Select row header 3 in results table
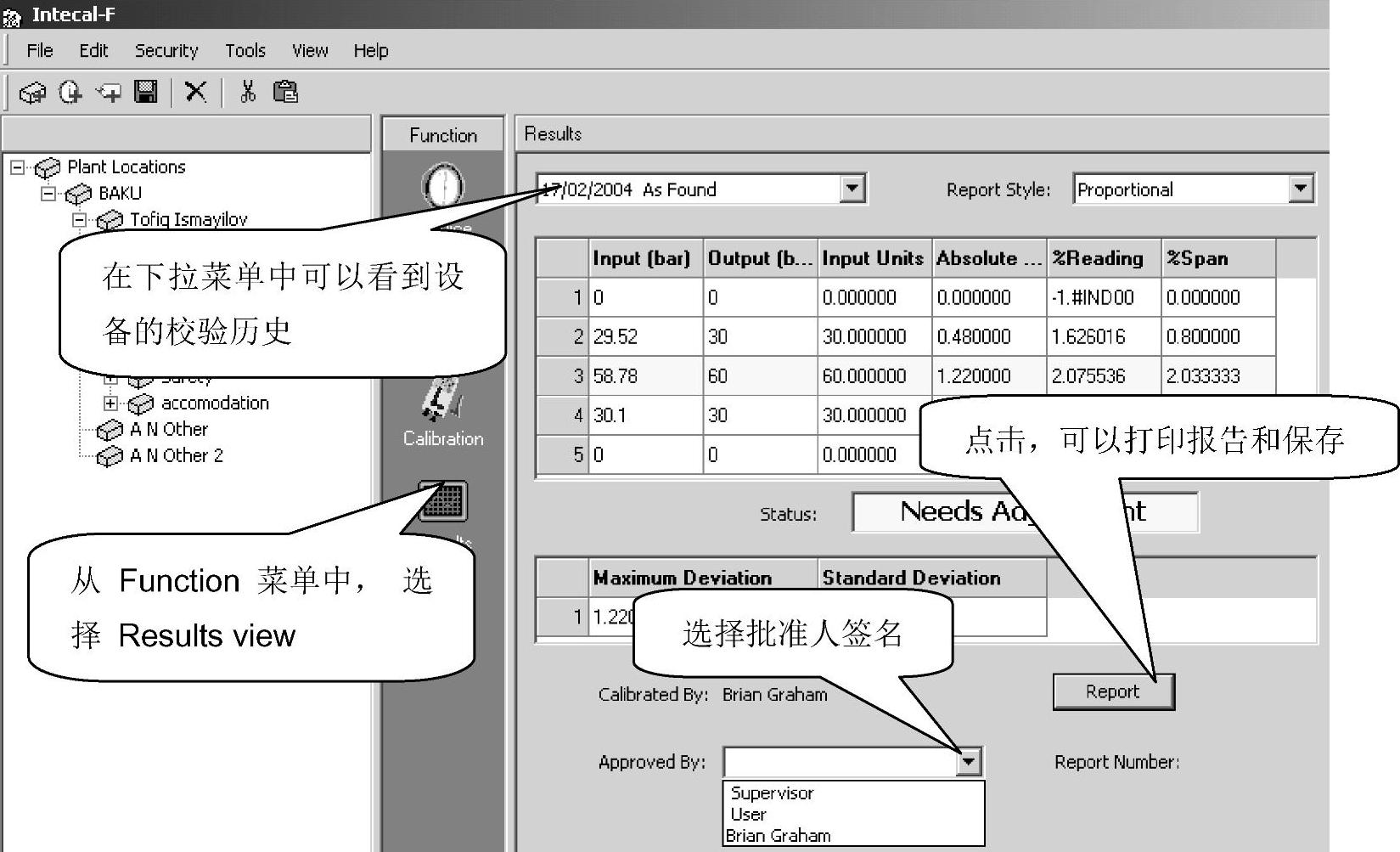The width and height of the screenshot is (1400, 852). tap(563, 376)
